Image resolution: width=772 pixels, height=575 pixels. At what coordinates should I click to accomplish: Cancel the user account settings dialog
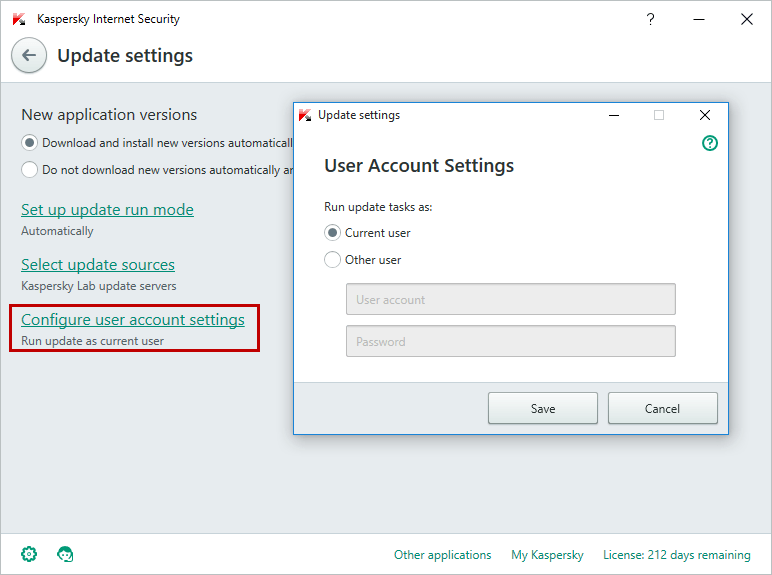662,408
